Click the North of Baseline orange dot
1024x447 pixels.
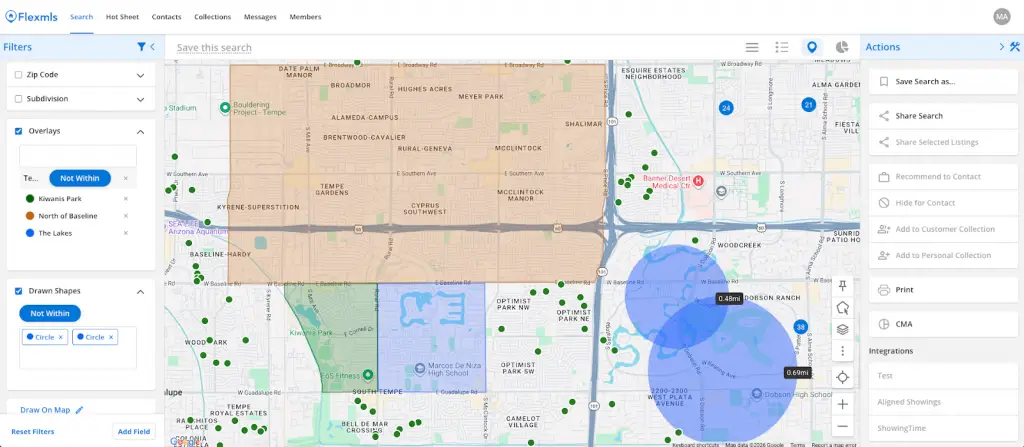(x=30, y=216)
